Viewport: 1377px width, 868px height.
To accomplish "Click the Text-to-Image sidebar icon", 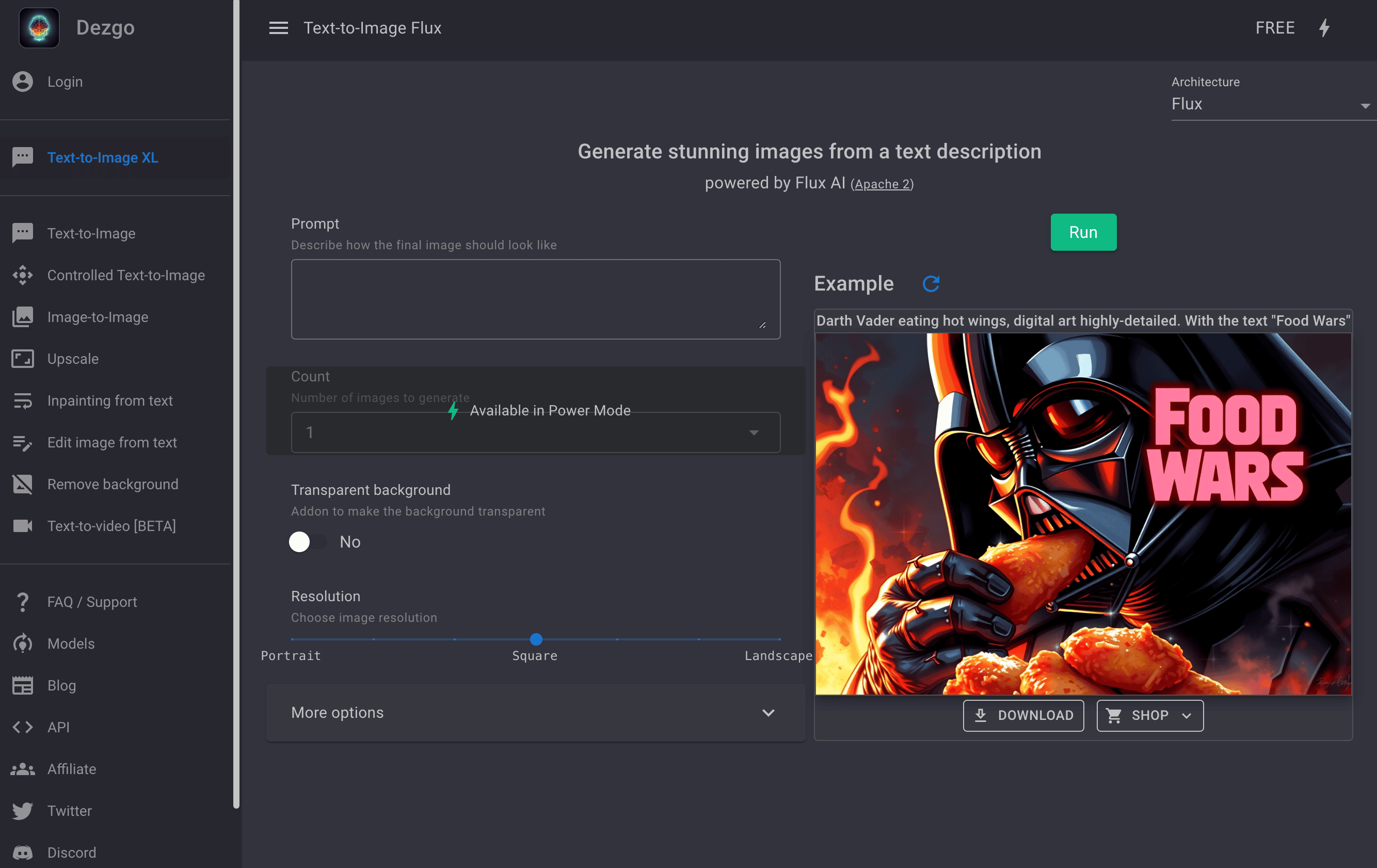I will tap(22, 233).
